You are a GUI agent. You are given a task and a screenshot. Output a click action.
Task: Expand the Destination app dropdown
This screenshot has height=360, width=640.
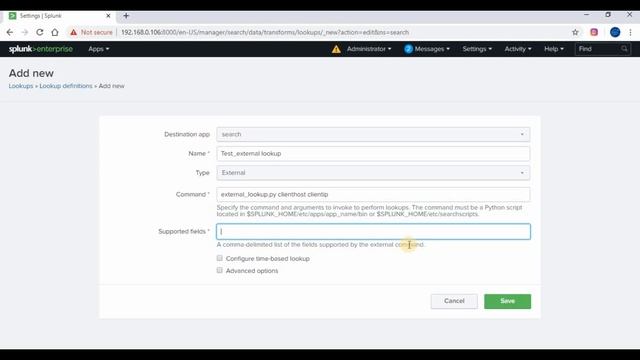coord(373,134)
